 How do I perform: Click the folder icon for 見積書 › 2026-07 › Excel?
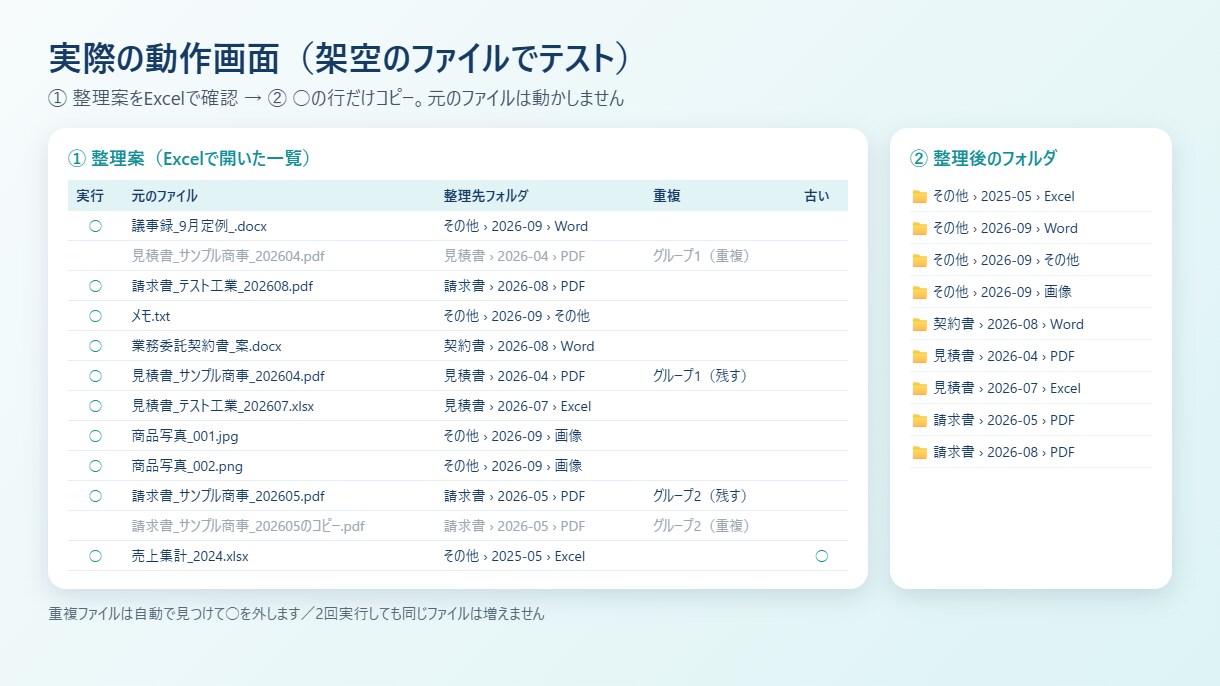[x=919, y=389]
